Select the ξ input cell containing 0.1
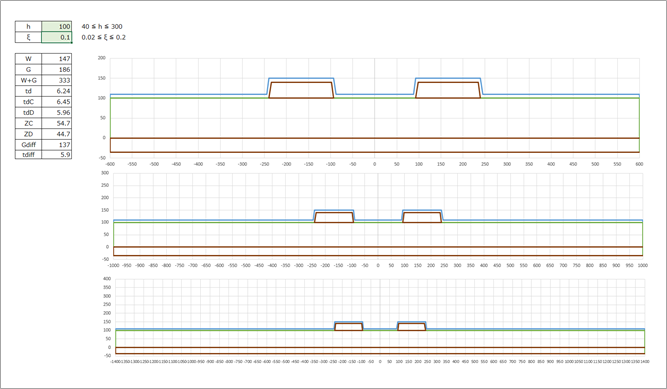The image size is (667, 389). pos(57,37)
